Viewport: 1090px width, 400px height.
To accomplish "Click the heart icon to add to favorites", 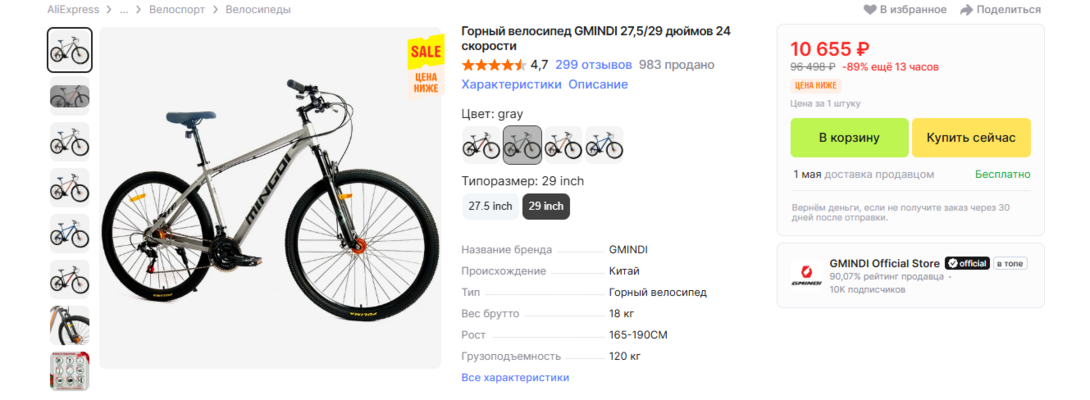I will 870,10.
